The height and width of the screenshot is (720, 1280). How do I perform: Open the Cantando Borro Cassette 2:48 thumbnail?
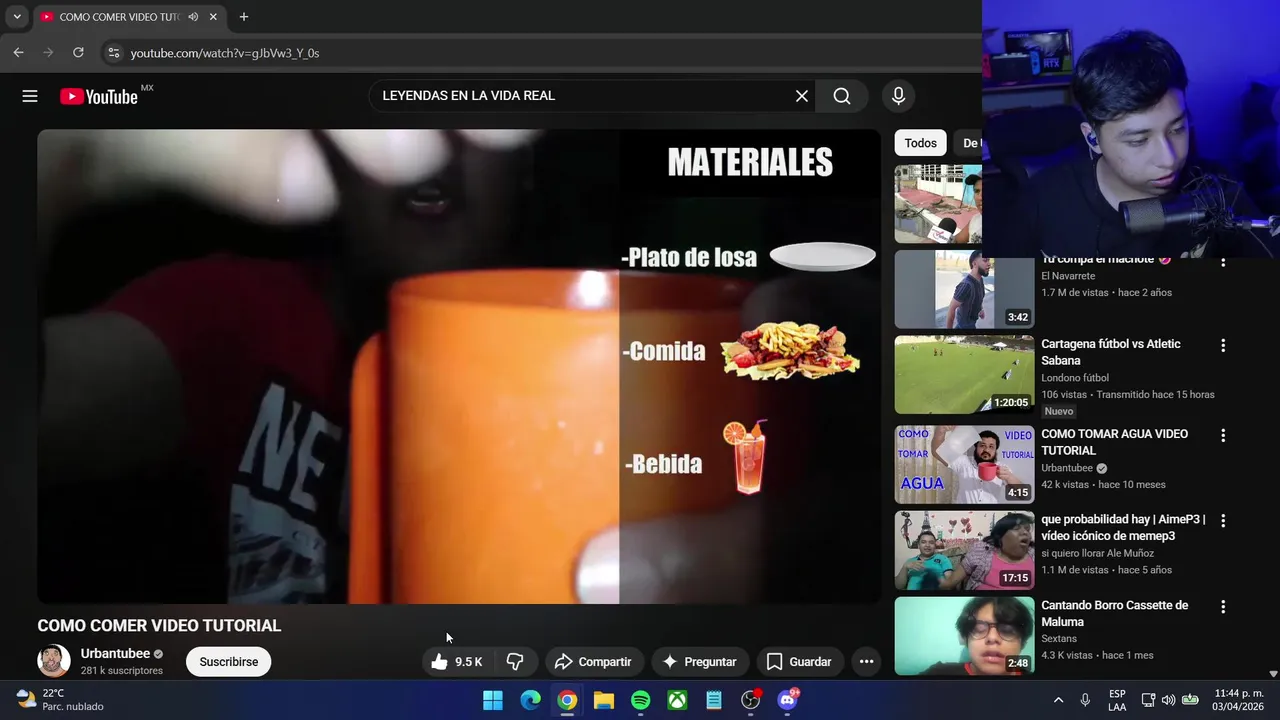point(964,636)
